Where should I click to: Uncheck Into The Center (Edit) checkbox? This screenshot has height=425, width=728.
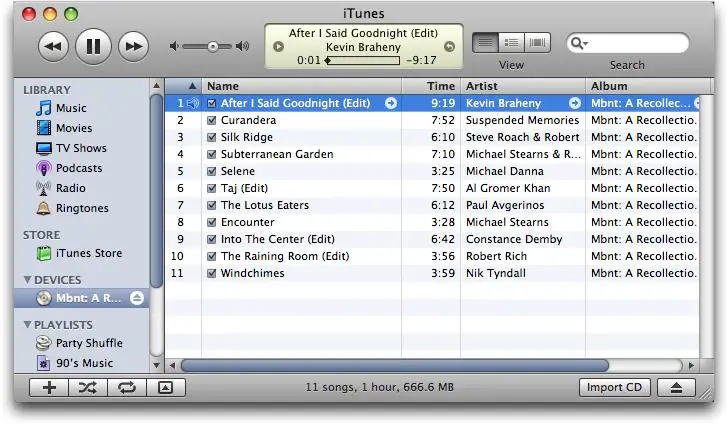pos(212,240)
